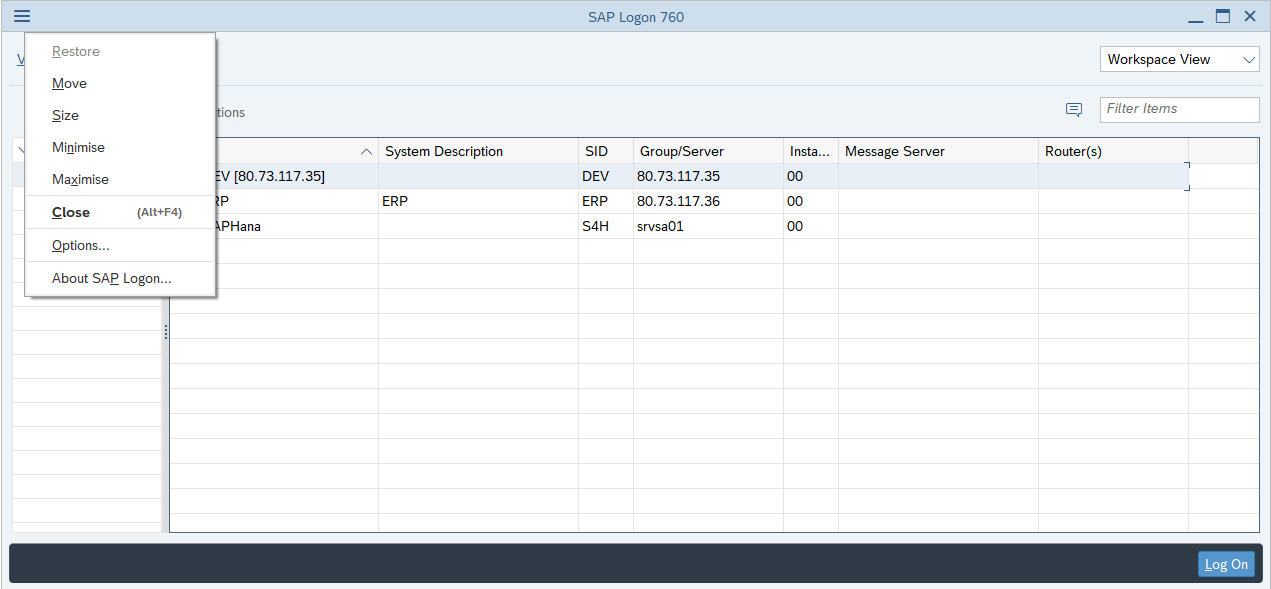This screenshot has width=1271, height=589.
Task: Open Options... from the menu
Action: coord(81,246)
